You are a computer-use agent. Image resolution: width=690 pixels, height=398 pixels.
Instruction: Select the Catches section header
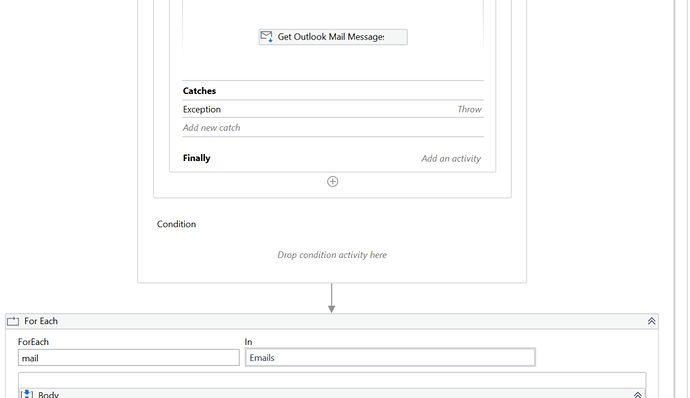click(199, 91)
